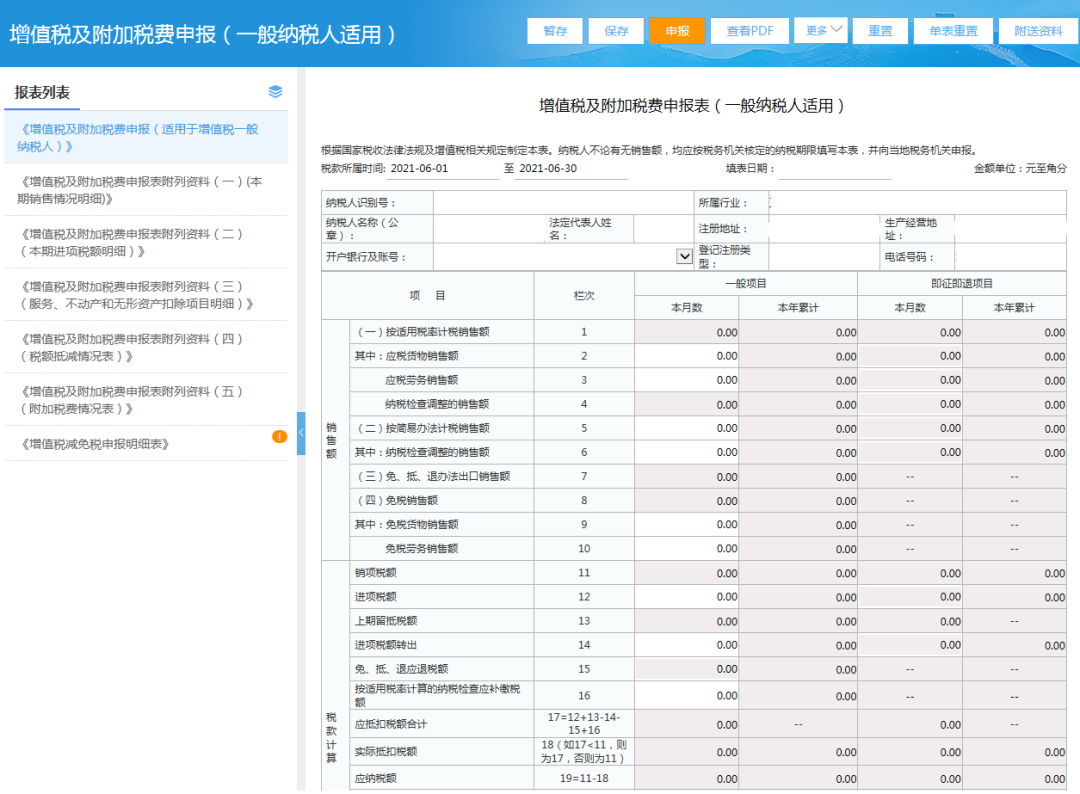This screenshot has height=794, width=1080.
Task: Open 查看PDF
Action: (x=749, y=31)
